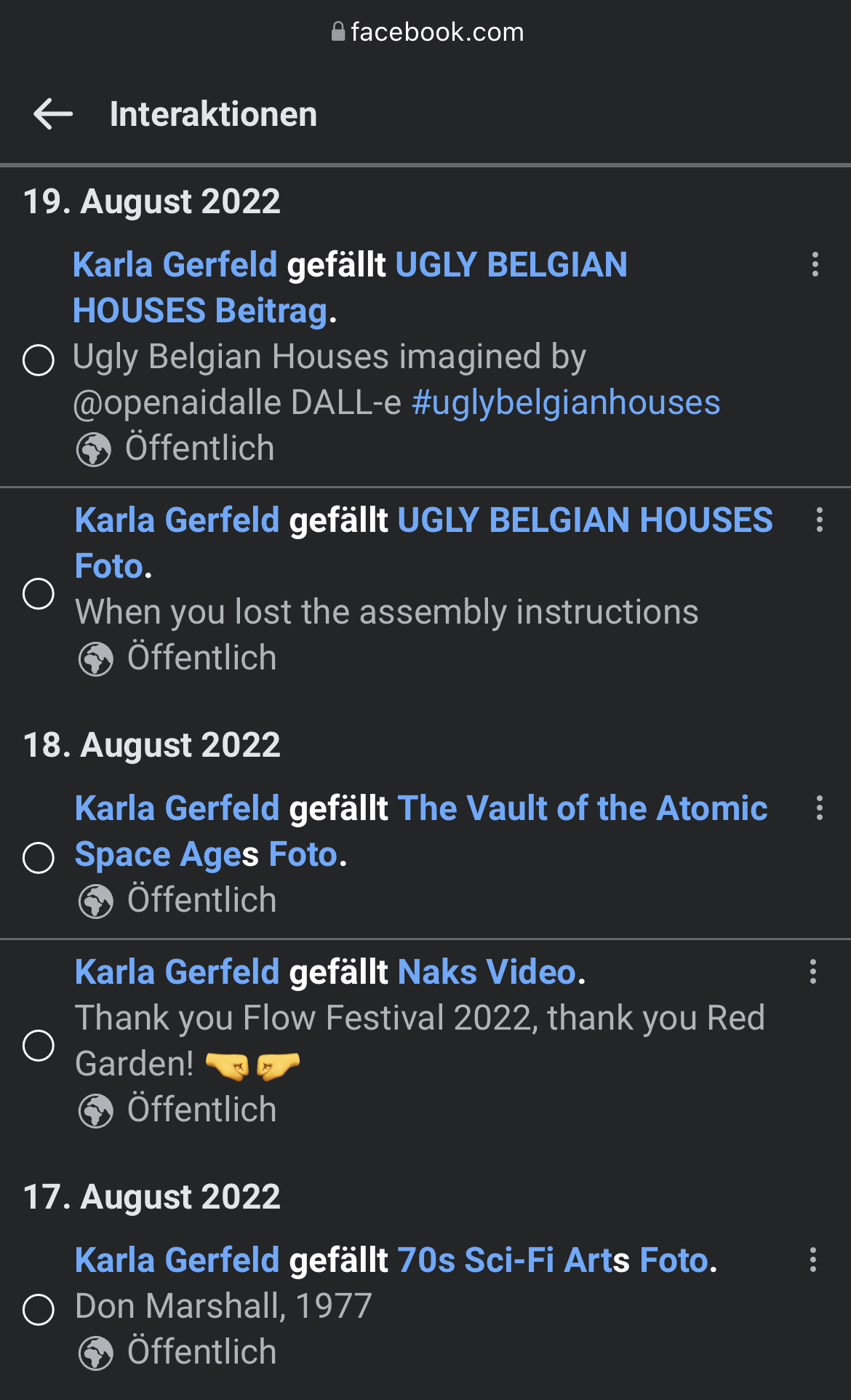Go back using the arrow icon
Image resolution: width=851 pixels, height=1400 pixels.
tap(53, 114)
